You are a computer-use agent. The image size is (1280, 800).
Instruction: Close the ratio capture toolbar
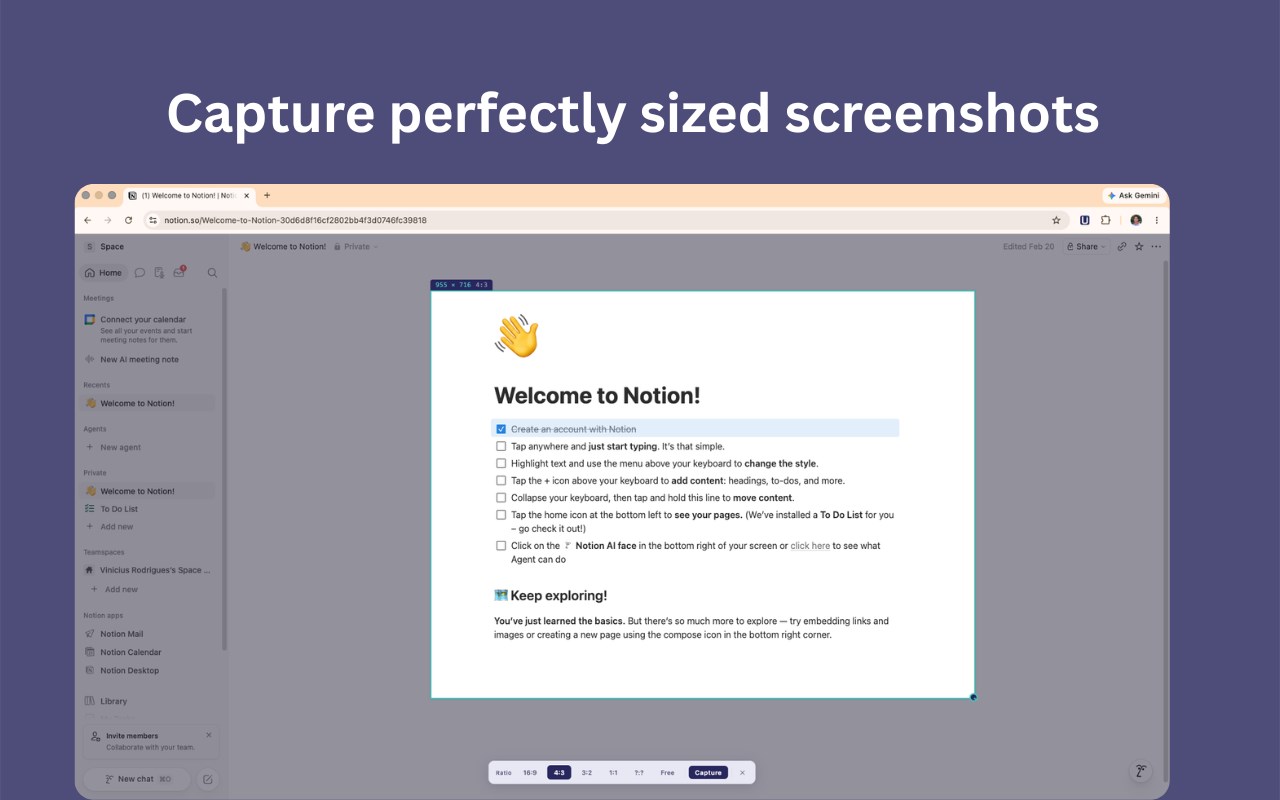[x=742, y=772]
